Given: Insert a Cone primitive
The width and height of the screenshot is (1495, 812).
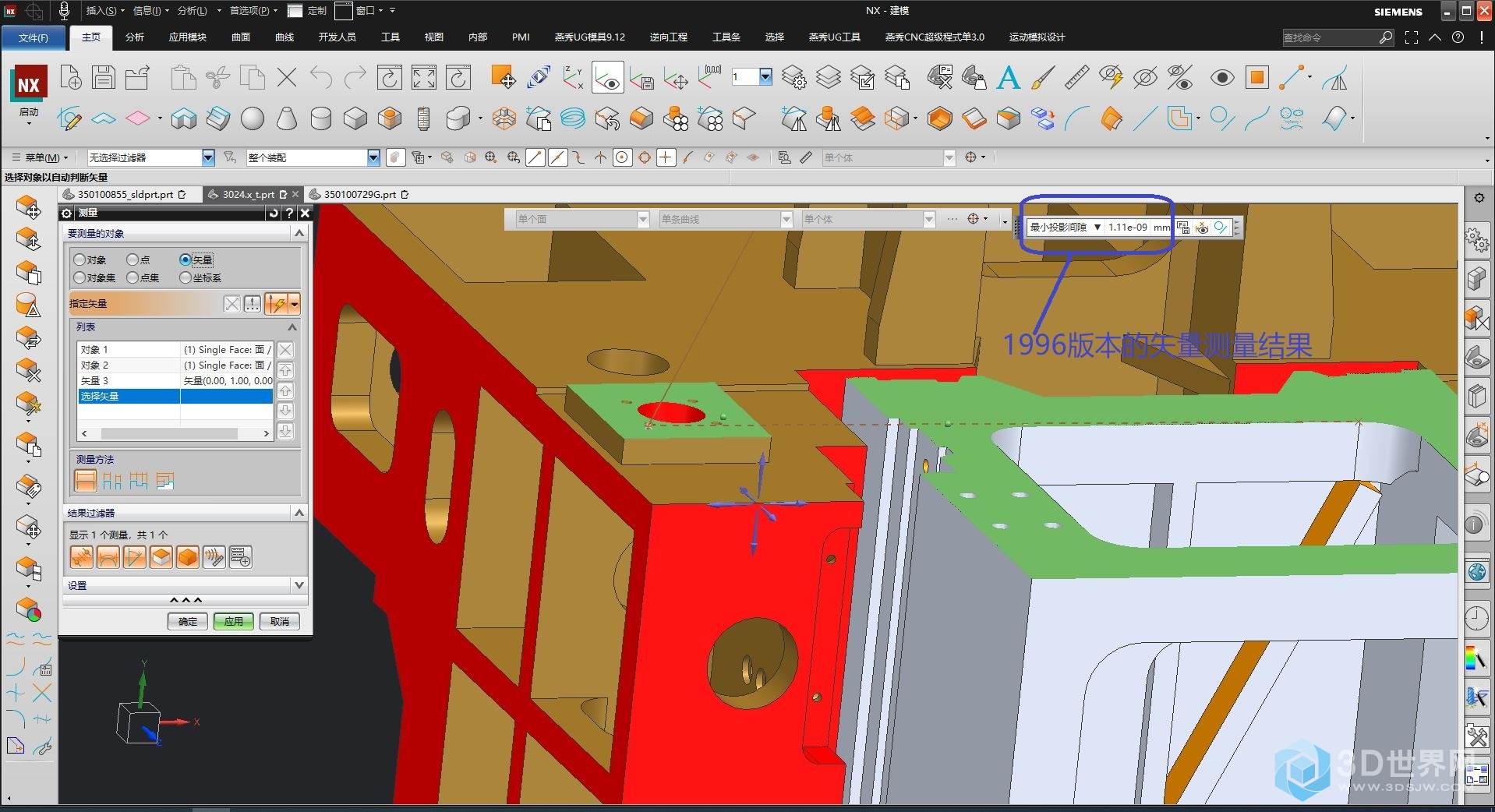Looking at the screenshot, I should tap(287, 118).
